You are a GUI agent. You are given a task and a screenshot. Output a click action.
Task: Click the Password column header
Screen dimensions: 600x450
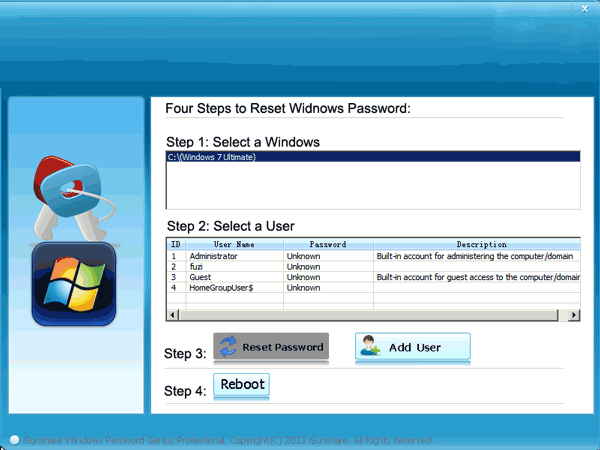coord(328,244)
